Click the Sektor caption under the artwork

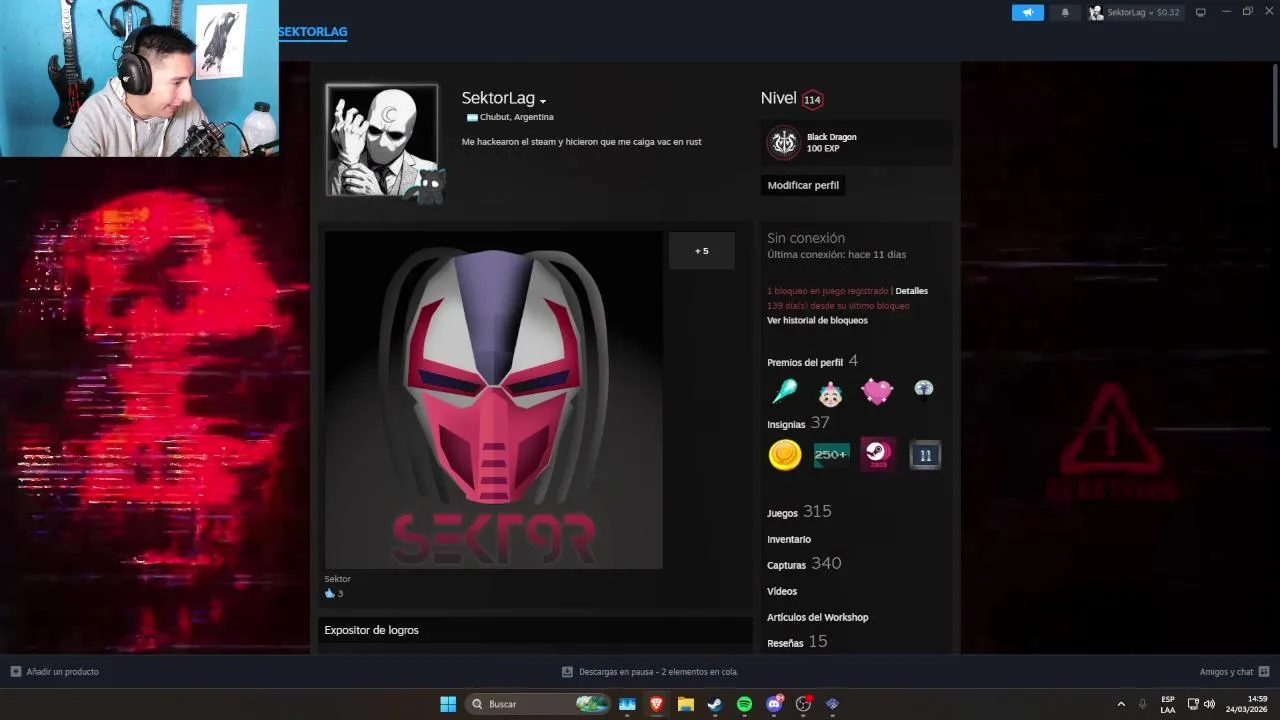pyautogui.click(x=338, y=579)
